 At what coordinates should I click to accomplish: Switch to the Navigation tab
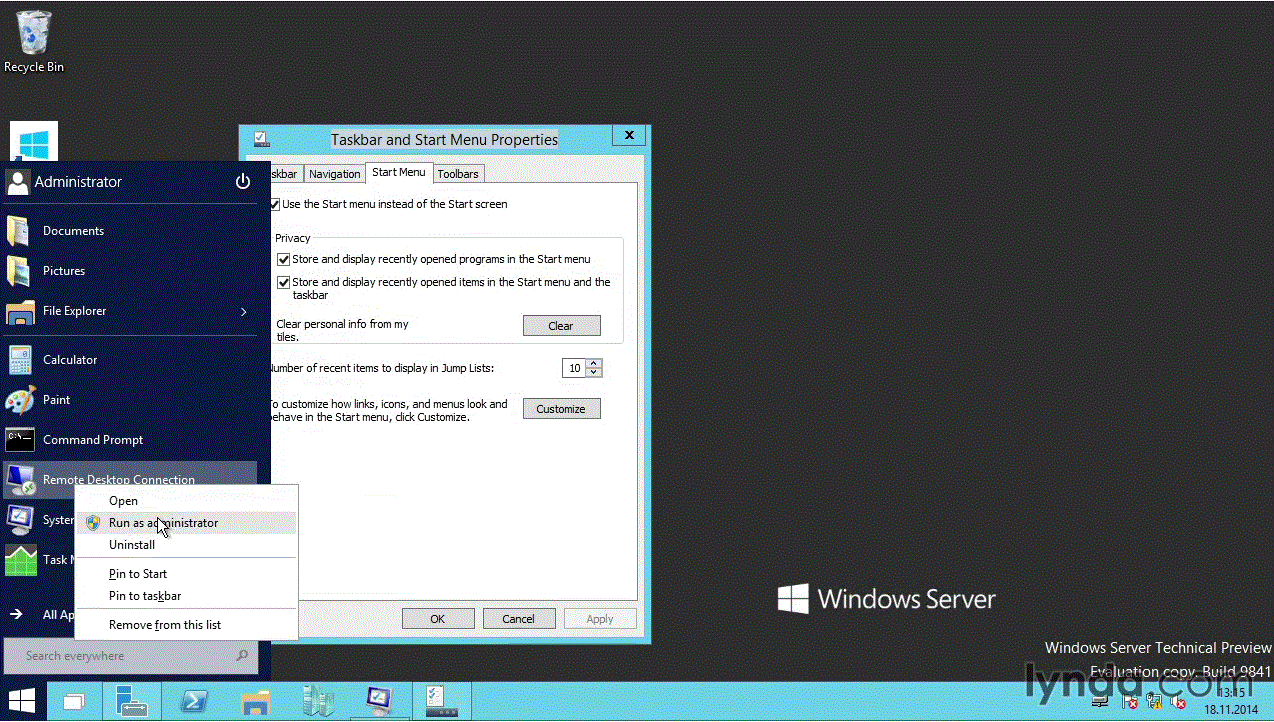coord(334,174)
